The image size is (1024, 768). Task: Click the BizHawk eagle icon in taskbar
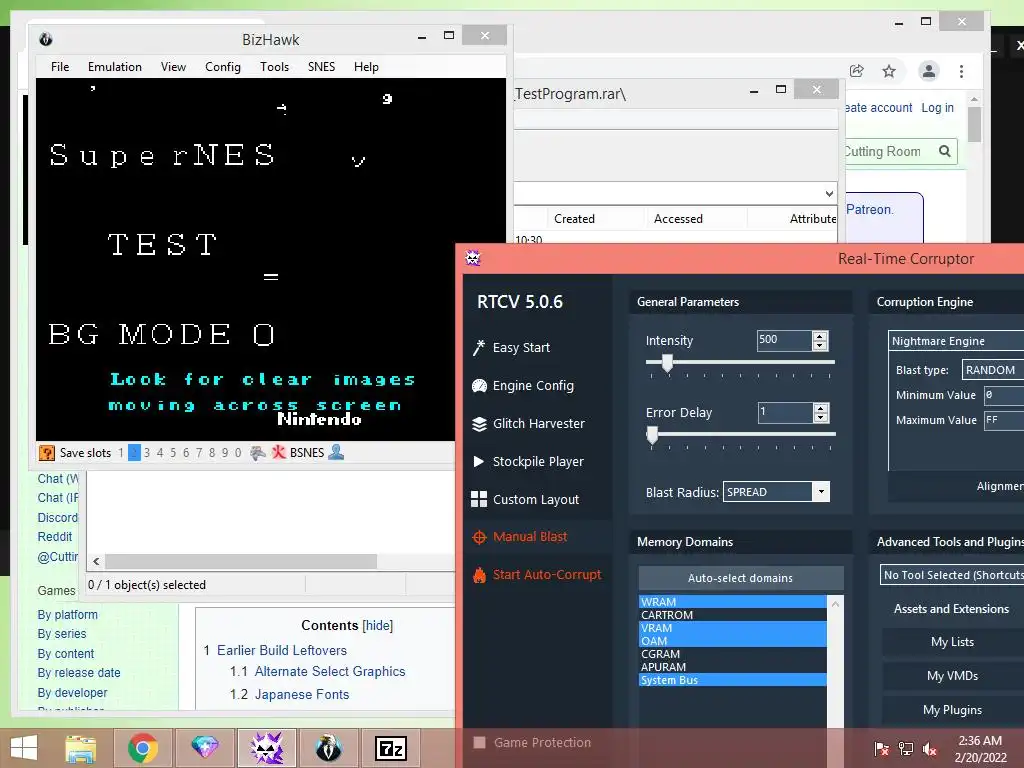pos(328,748)
